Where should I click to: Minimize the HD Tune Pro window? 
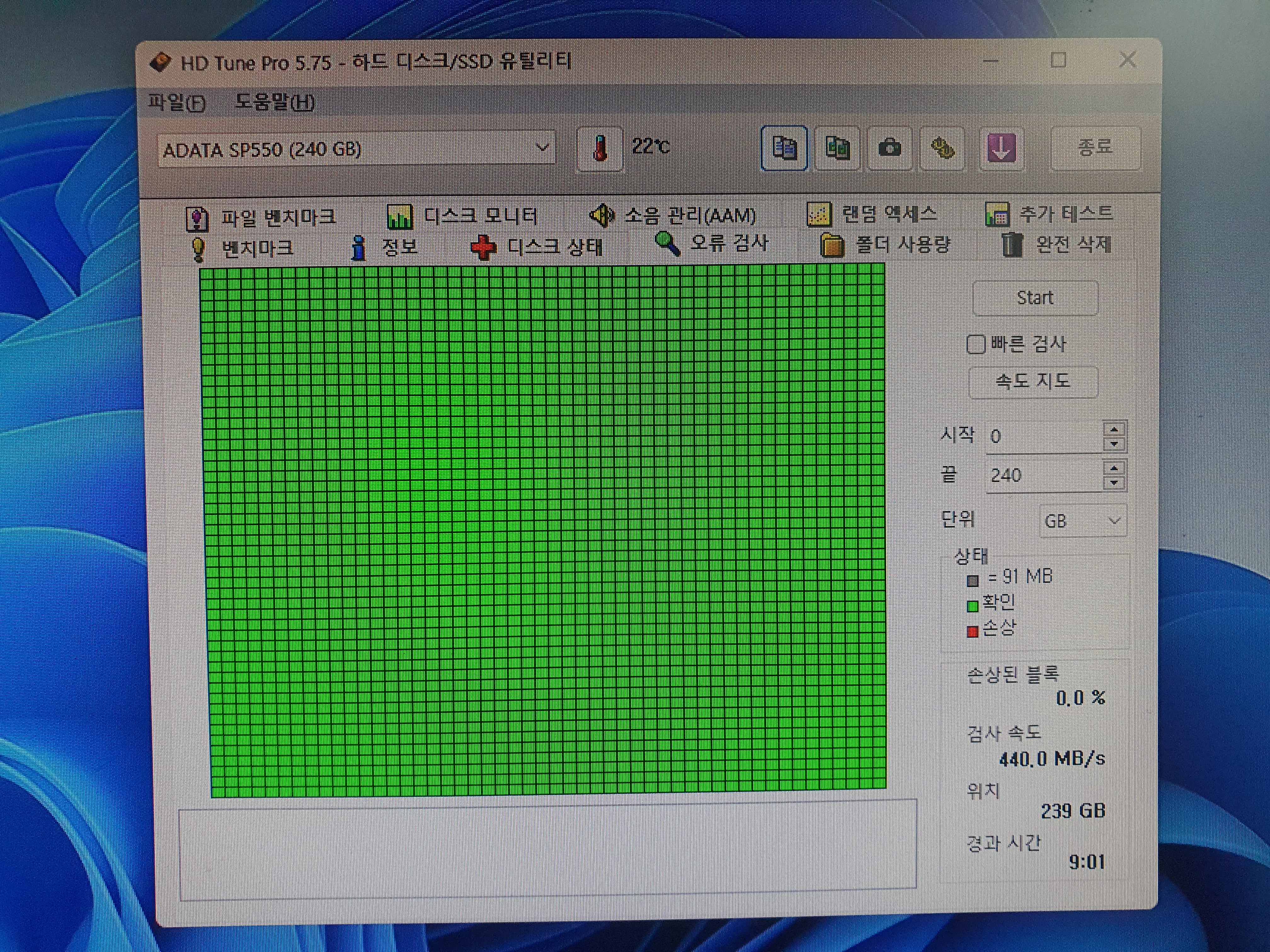coord(991,60)
